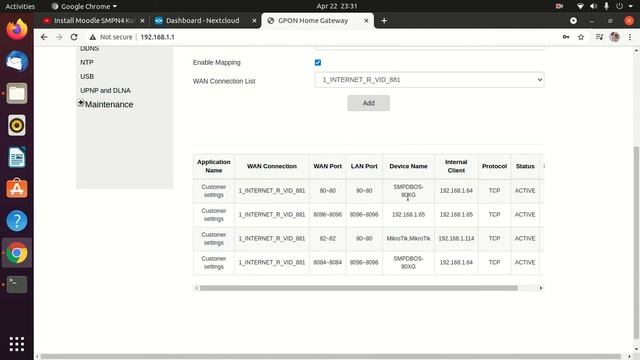Click the Add button
Image resolution: width=640 pixels, height=360 pixels.
pyautogui.click(x=369, y=103)
